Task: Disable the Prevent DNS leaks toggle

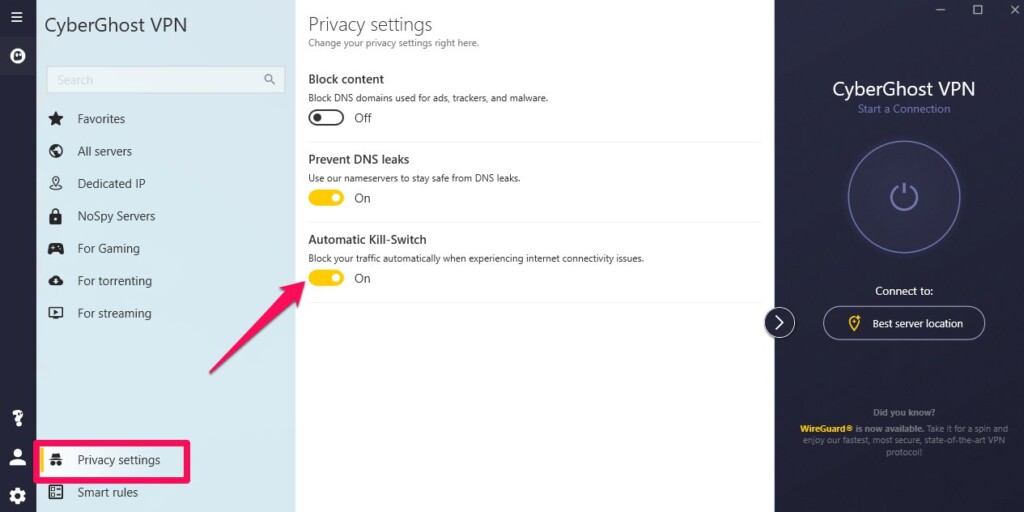Action: (x=326, y=198)
